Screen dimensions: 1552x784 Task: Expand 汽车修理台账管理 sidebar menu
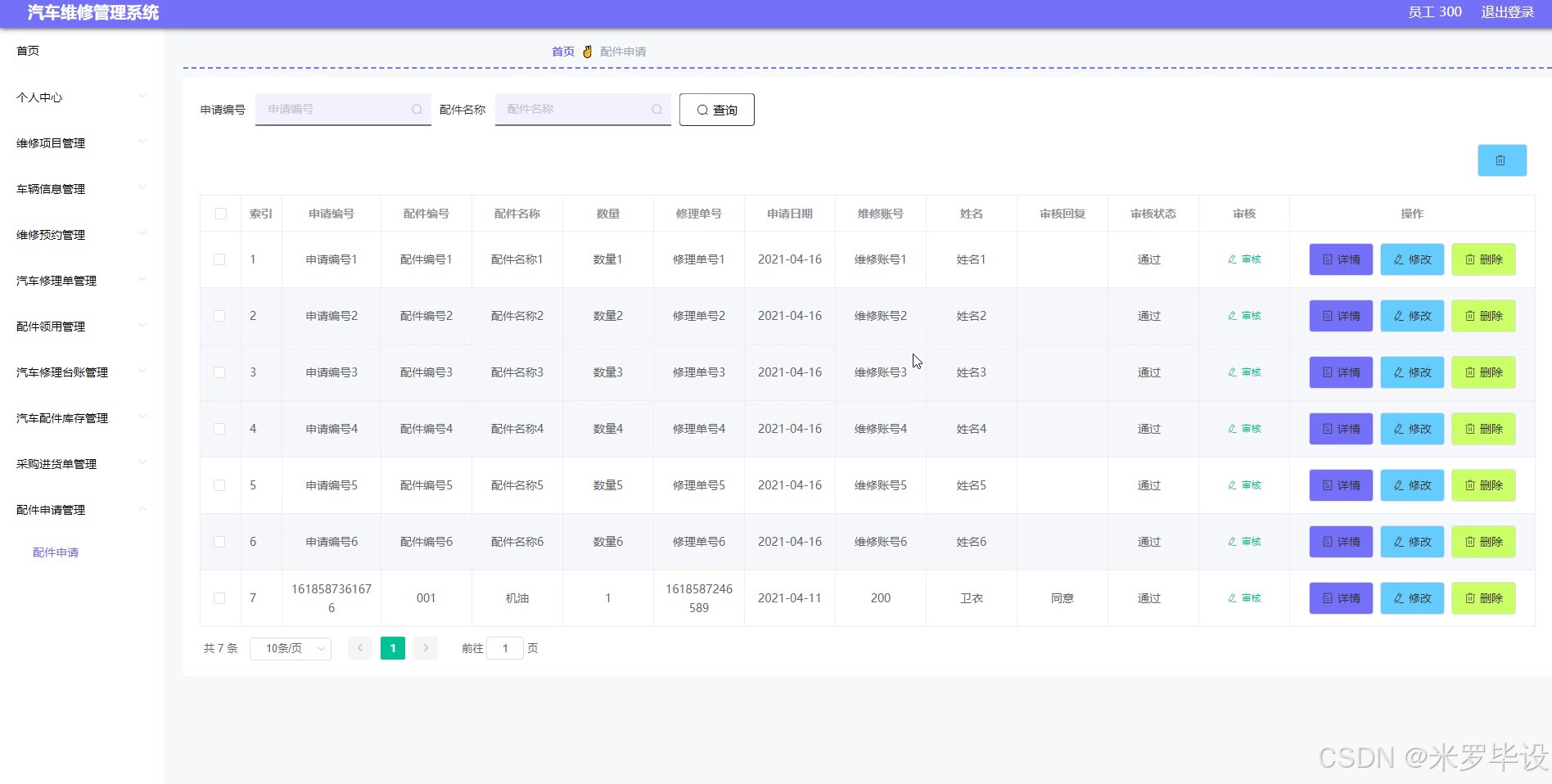point(82,372)
